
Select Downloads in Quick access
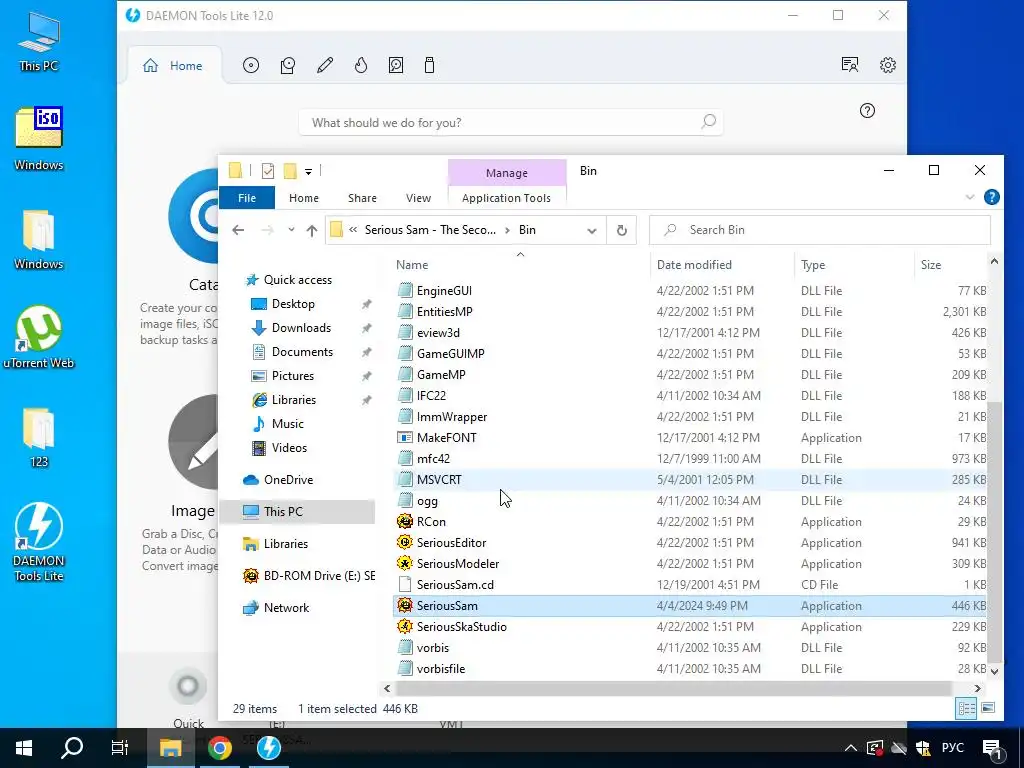click(x=300, y=328)
